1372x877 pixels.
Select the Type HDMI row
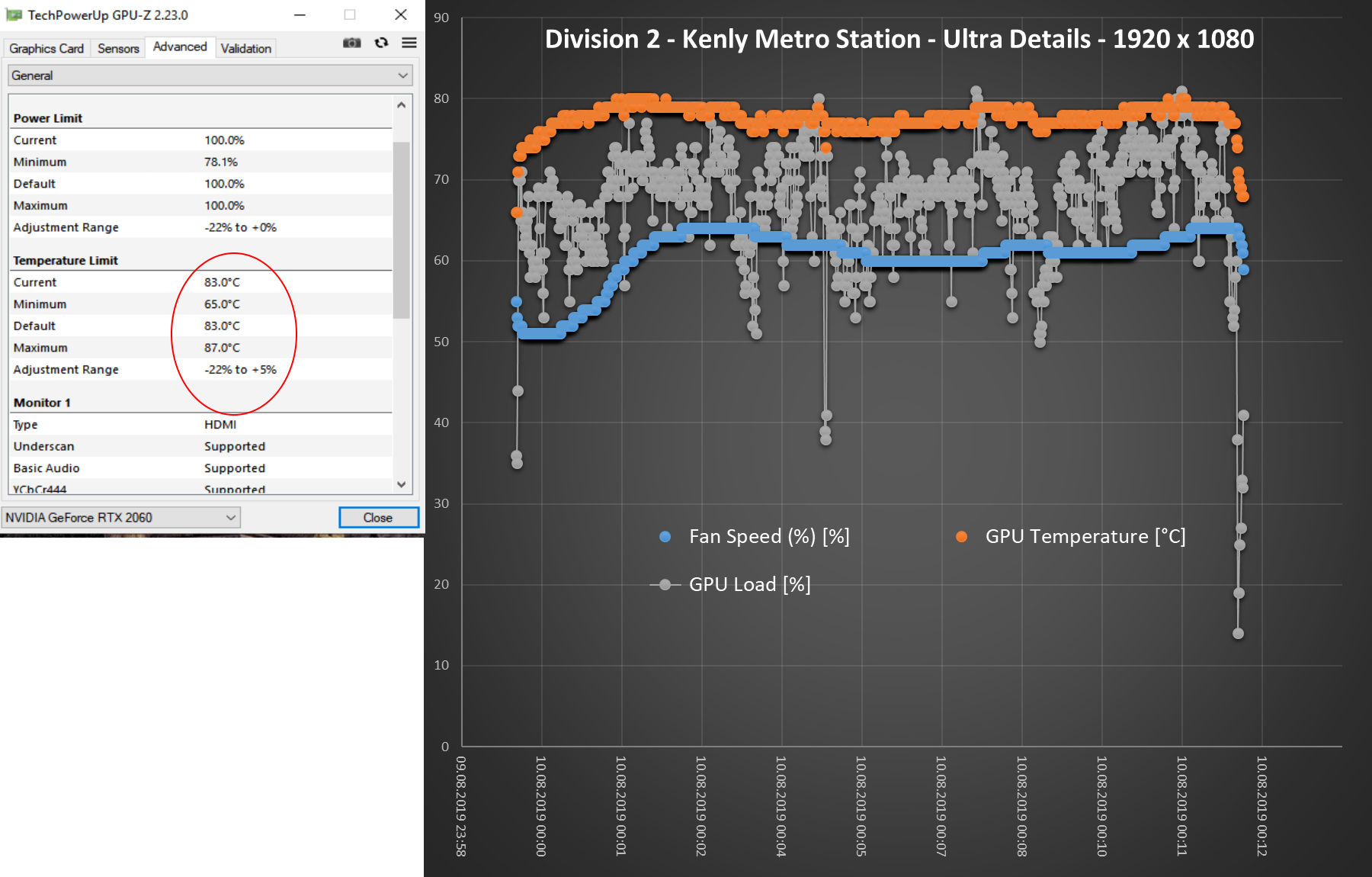(202, 425)
